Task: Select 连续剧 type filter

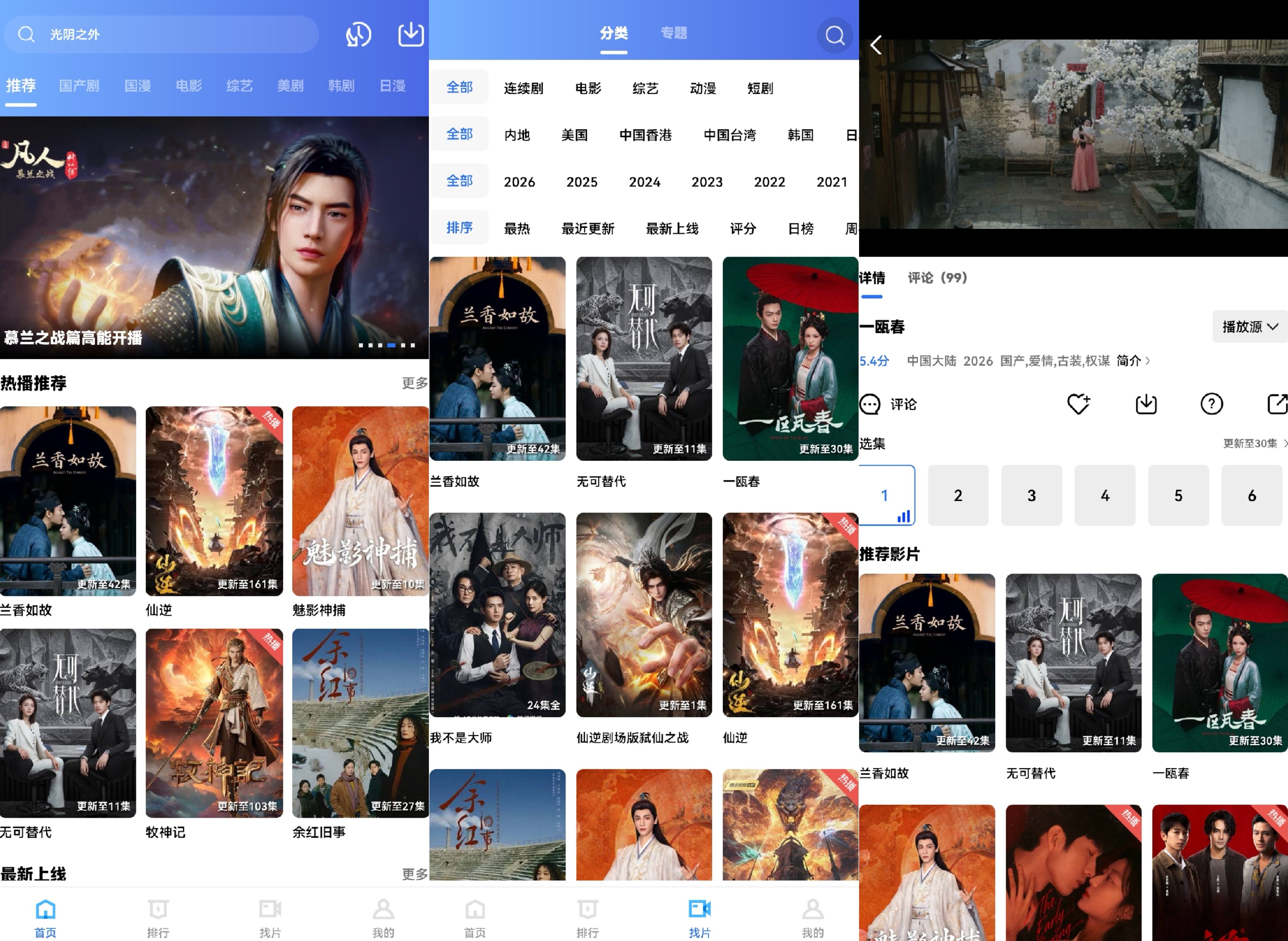Action: 524,88
